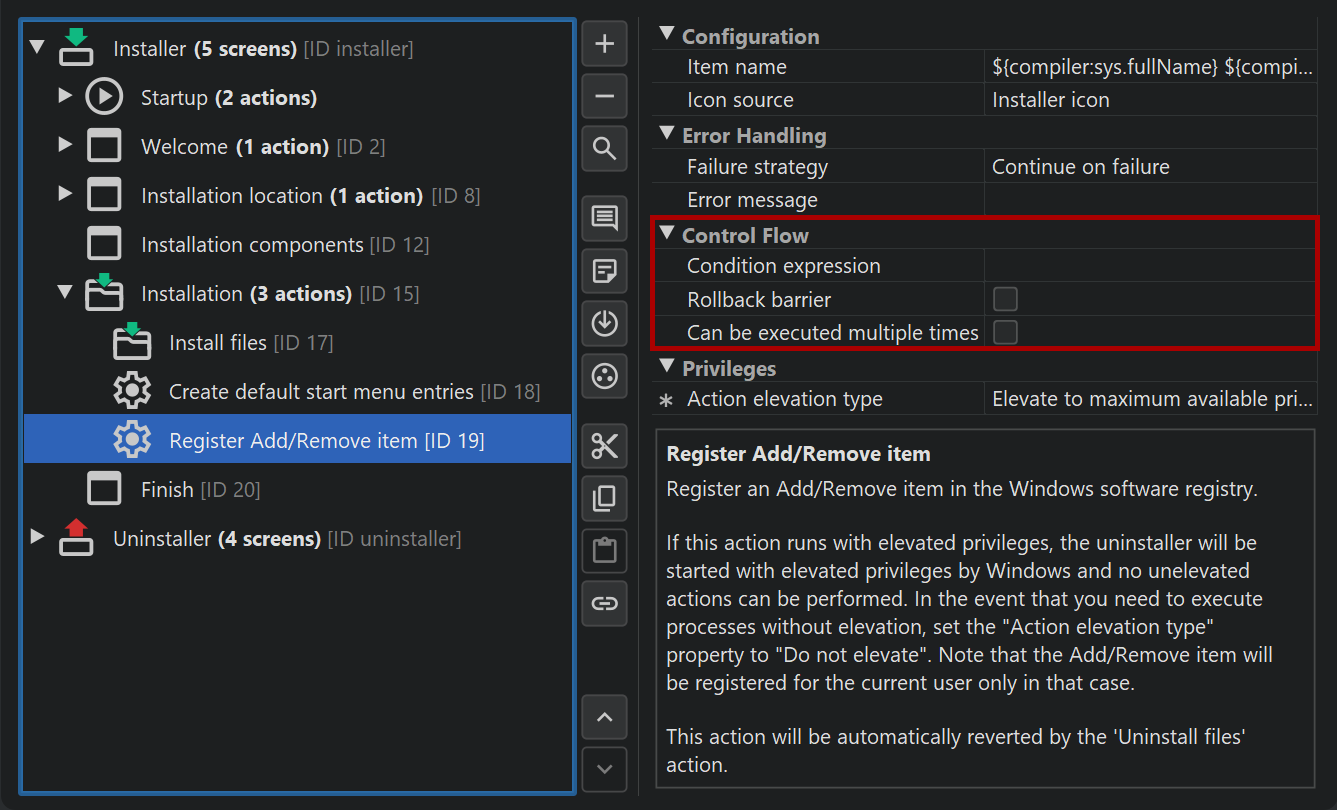Viewport: 1337px width, 810px height.
Task: Move item down with chevron button
Action: [604, 769]
